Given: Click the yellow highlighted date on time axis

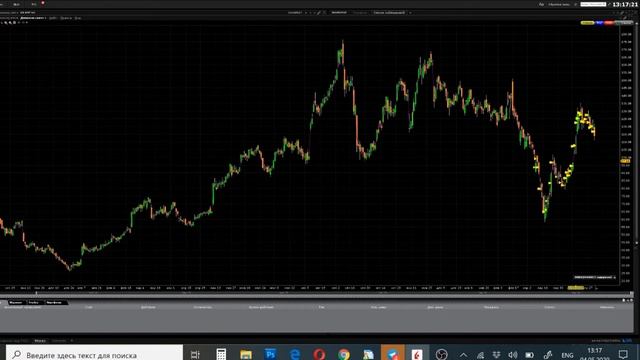Looking at the screenshot, I should 576,288.
